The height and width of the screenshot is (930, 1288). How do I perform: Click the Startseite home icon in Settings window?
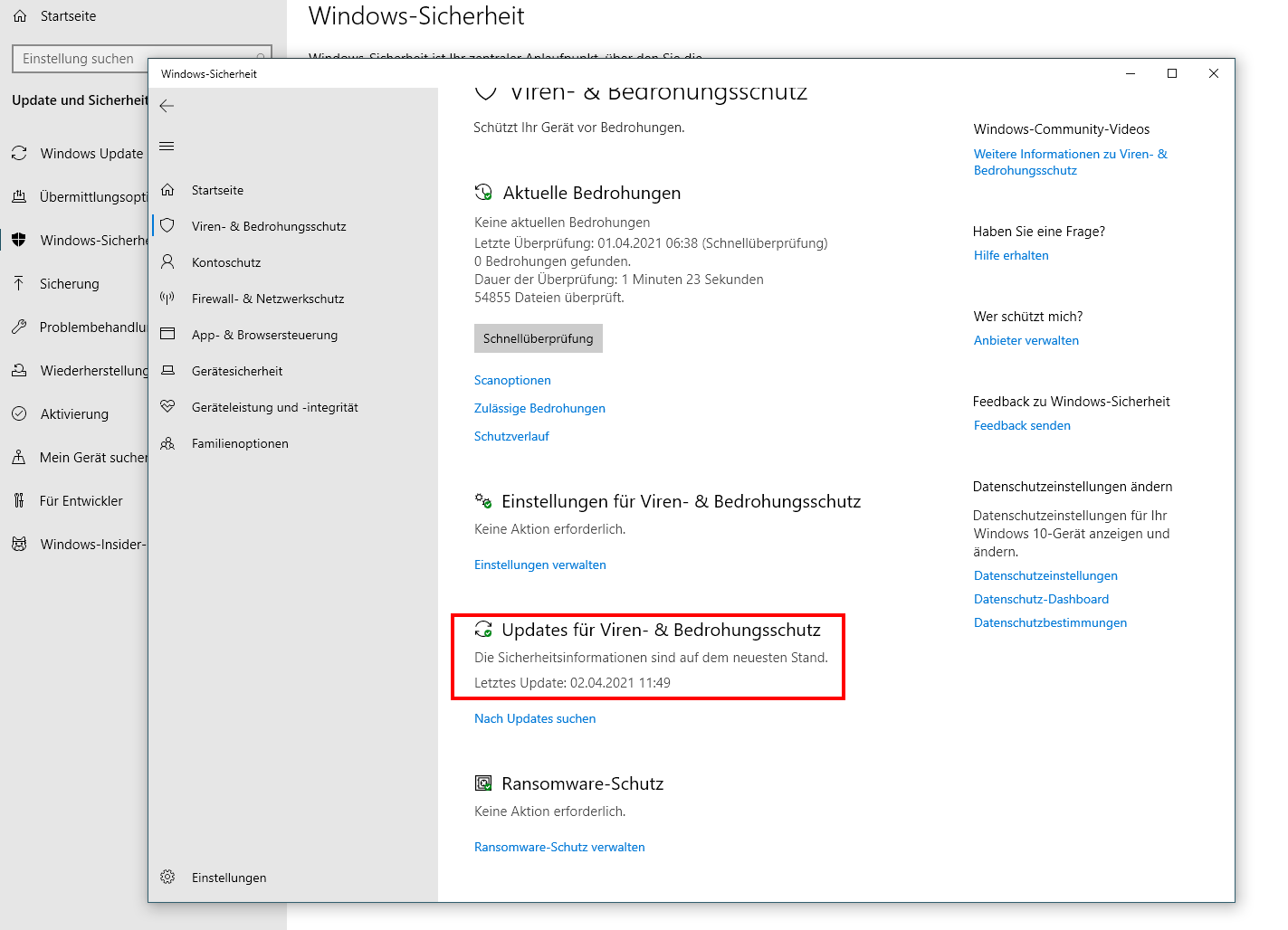pos(20,15)
